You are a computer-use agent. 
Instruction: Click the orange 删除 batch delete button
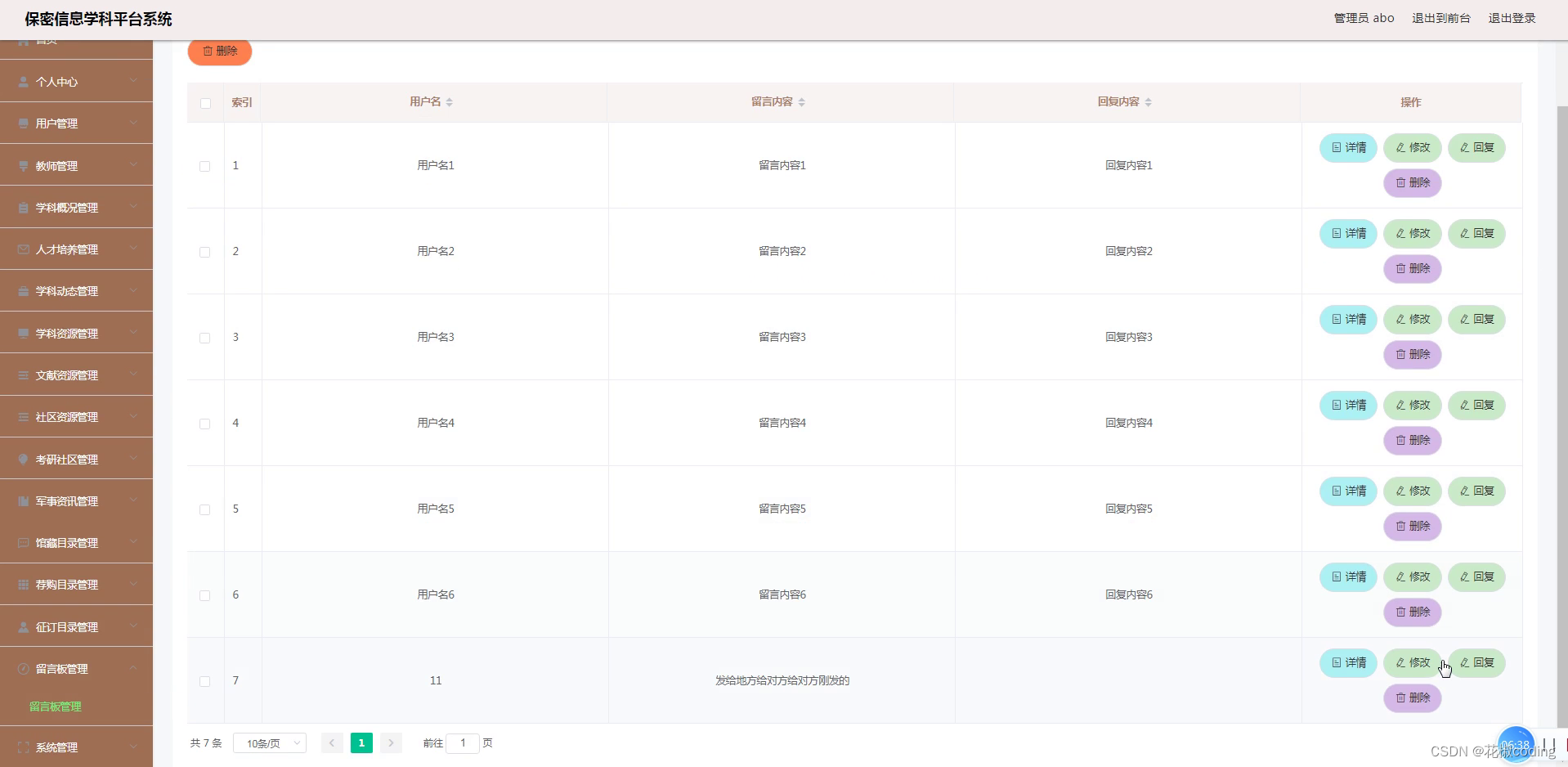click(x=220, y=51)
